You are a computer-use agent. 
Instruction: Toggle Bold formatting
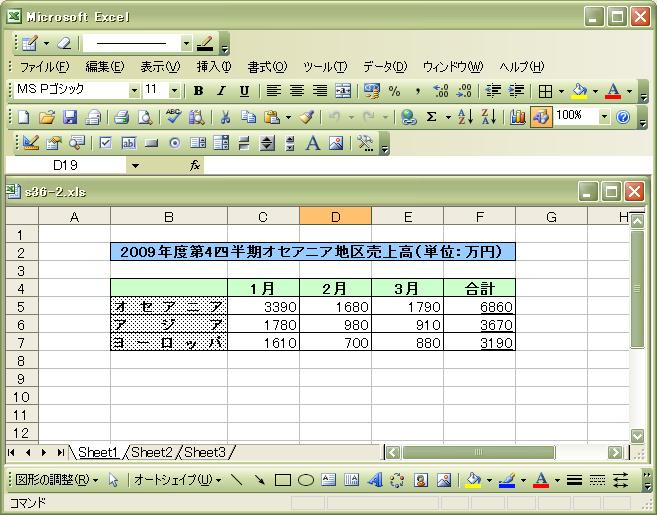pos(199,91)
